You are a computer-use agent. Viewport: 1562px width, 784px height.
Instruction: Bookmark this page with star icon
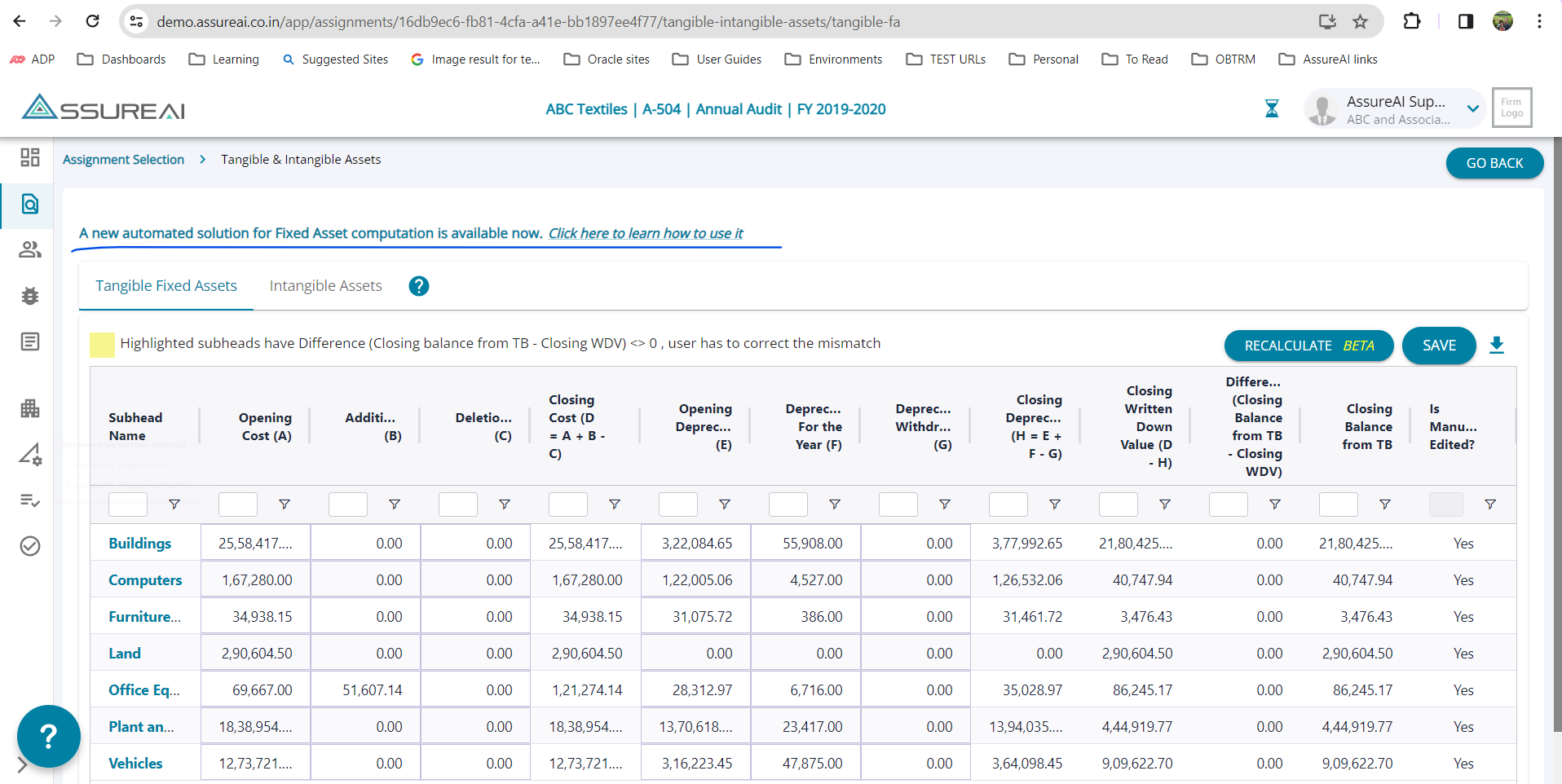click(x=1360, y=22)
